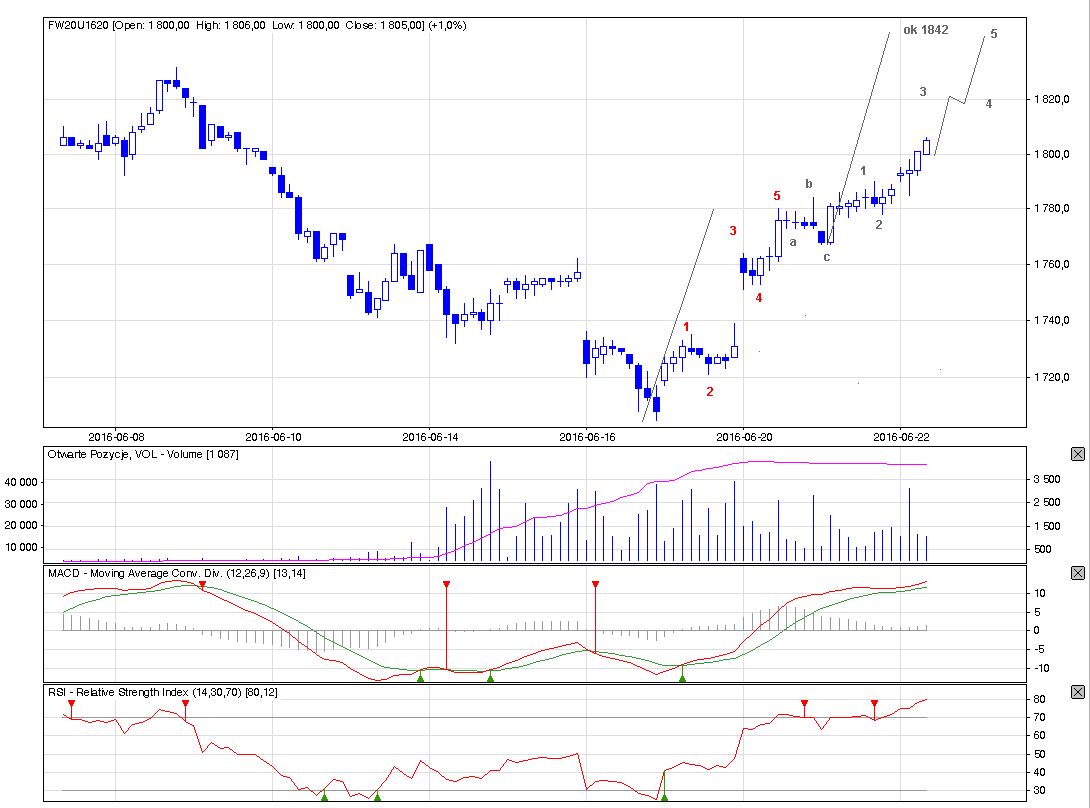Select the RSI Relative Strength Index title

click(150, 691)
